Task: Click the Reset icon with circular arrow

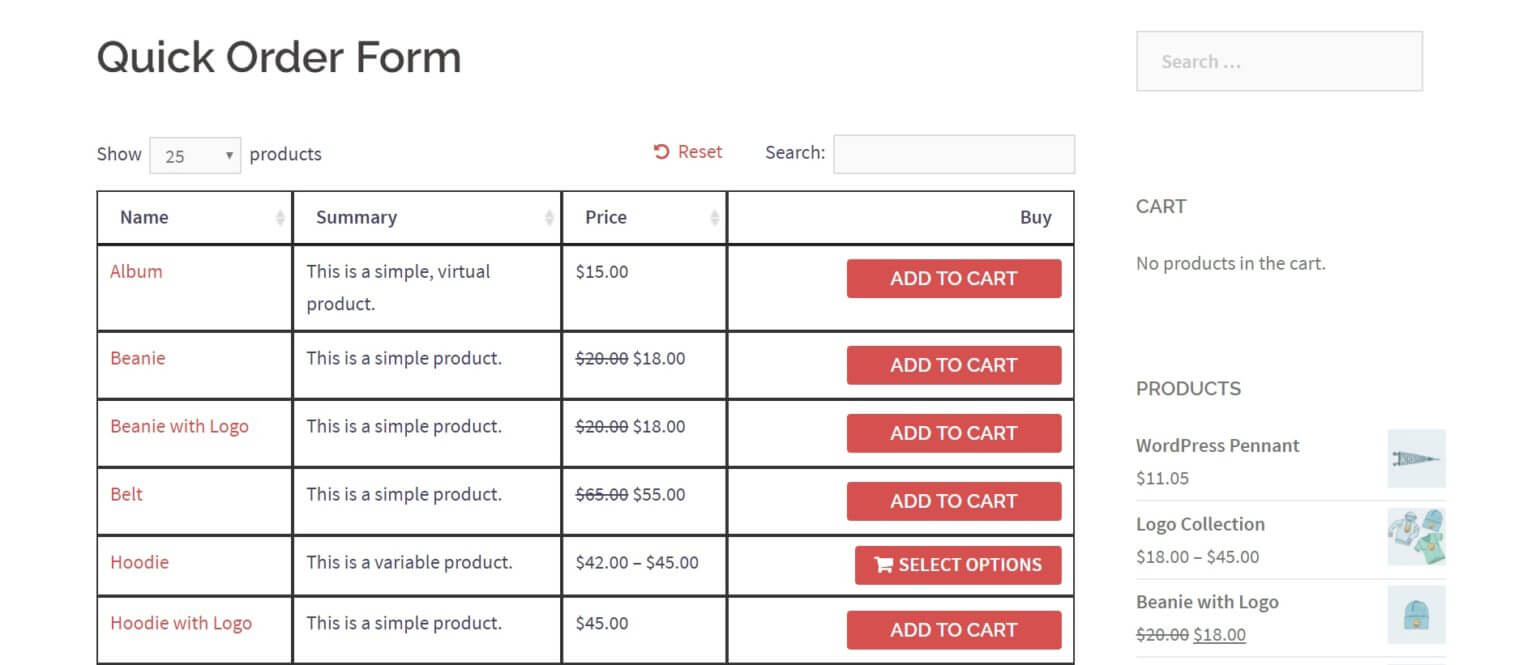Action: [661, 152]
